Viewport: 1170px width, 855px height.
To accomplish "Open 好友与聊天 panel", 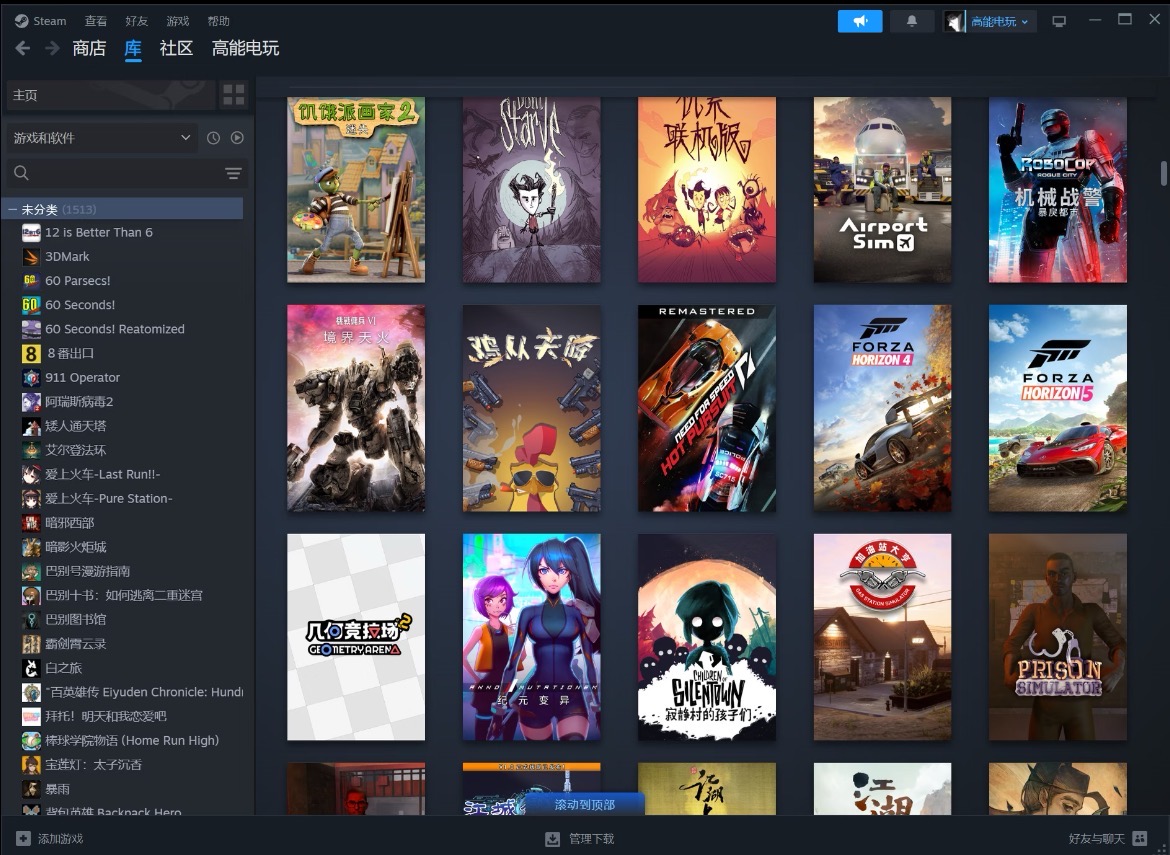I will 1105,838.
